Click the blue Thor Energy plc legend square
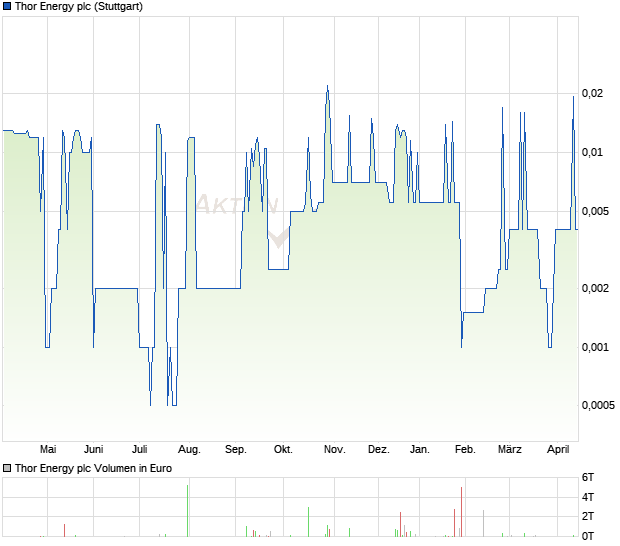620x546 pixels. tap(7, 7)
